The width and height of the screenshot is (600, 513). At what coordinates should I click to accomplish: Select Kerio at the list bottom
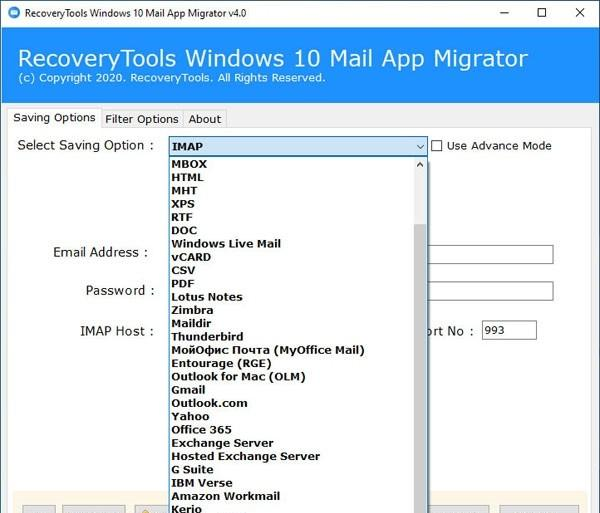293,508
